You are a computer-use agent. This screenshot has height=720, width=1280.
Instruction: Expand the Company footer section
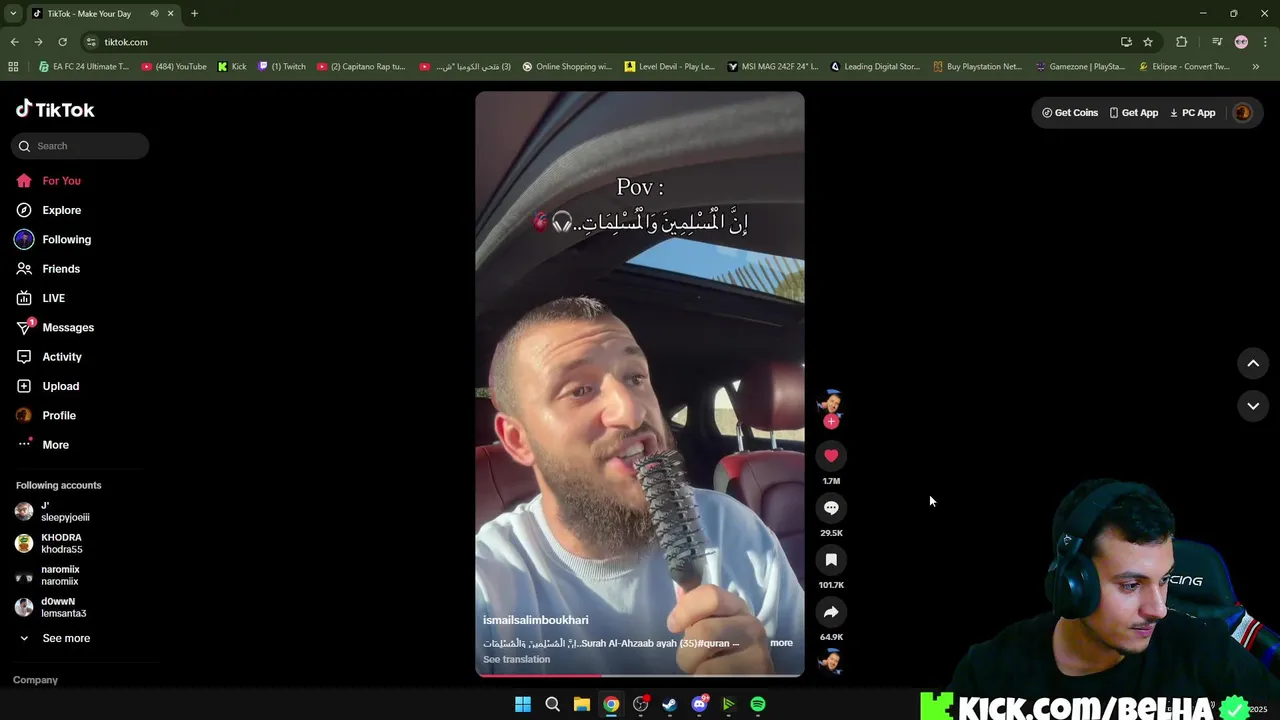click(35, 680)
